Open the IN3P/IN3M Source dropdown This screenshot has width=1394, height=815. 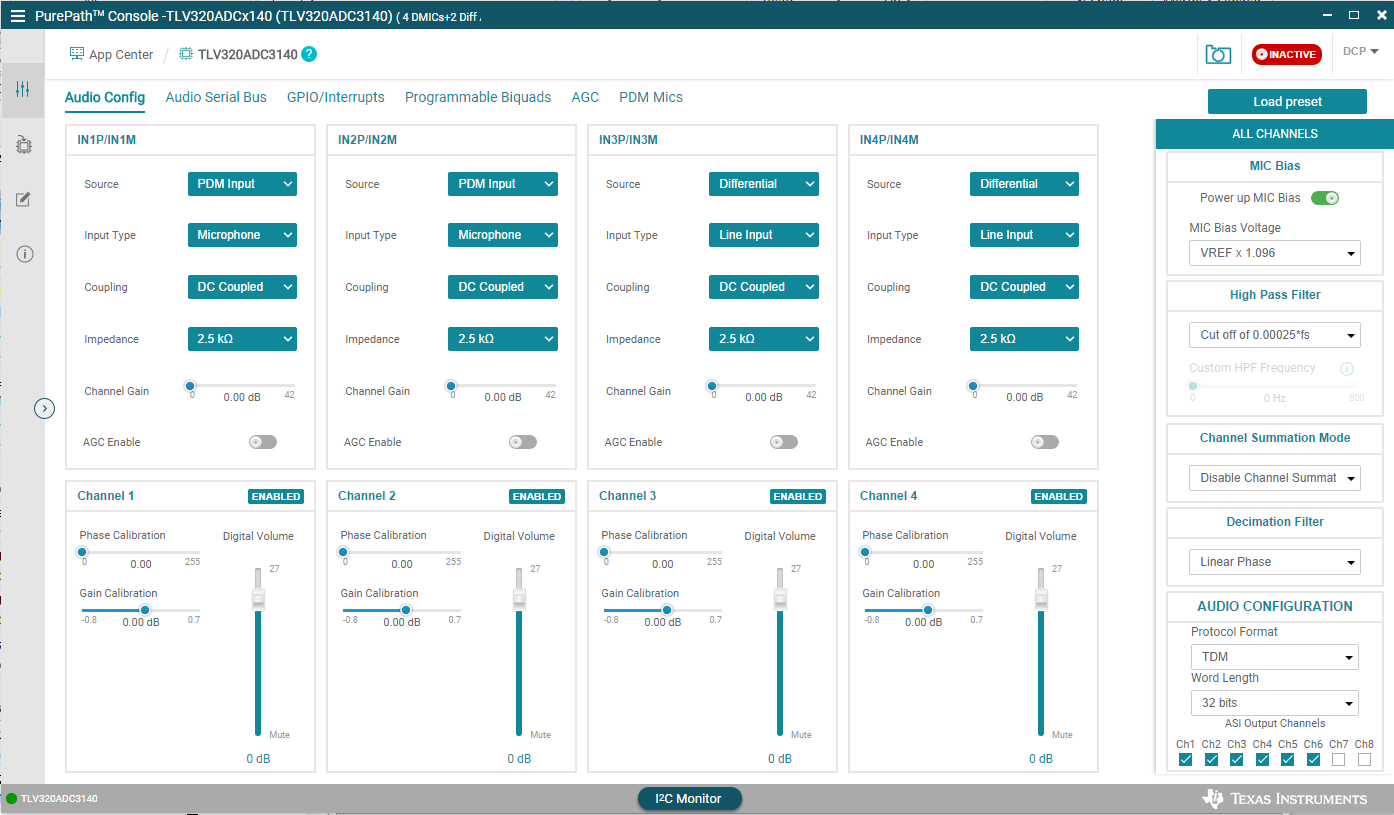[x=764, y=184]
